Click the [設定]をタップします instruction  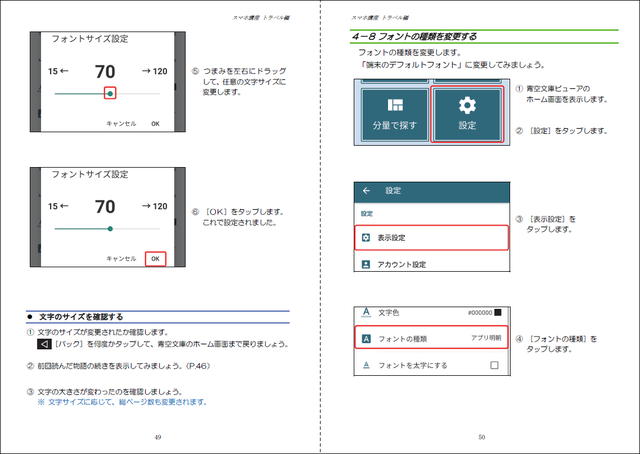tap(569, 131)
